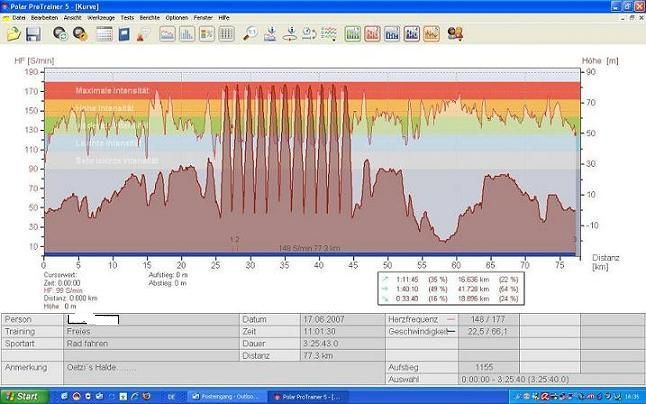Image resolution: width=646 pixels, height=404 pixels.
Task: Click the Windows Start button
Action: pos(22,396)
